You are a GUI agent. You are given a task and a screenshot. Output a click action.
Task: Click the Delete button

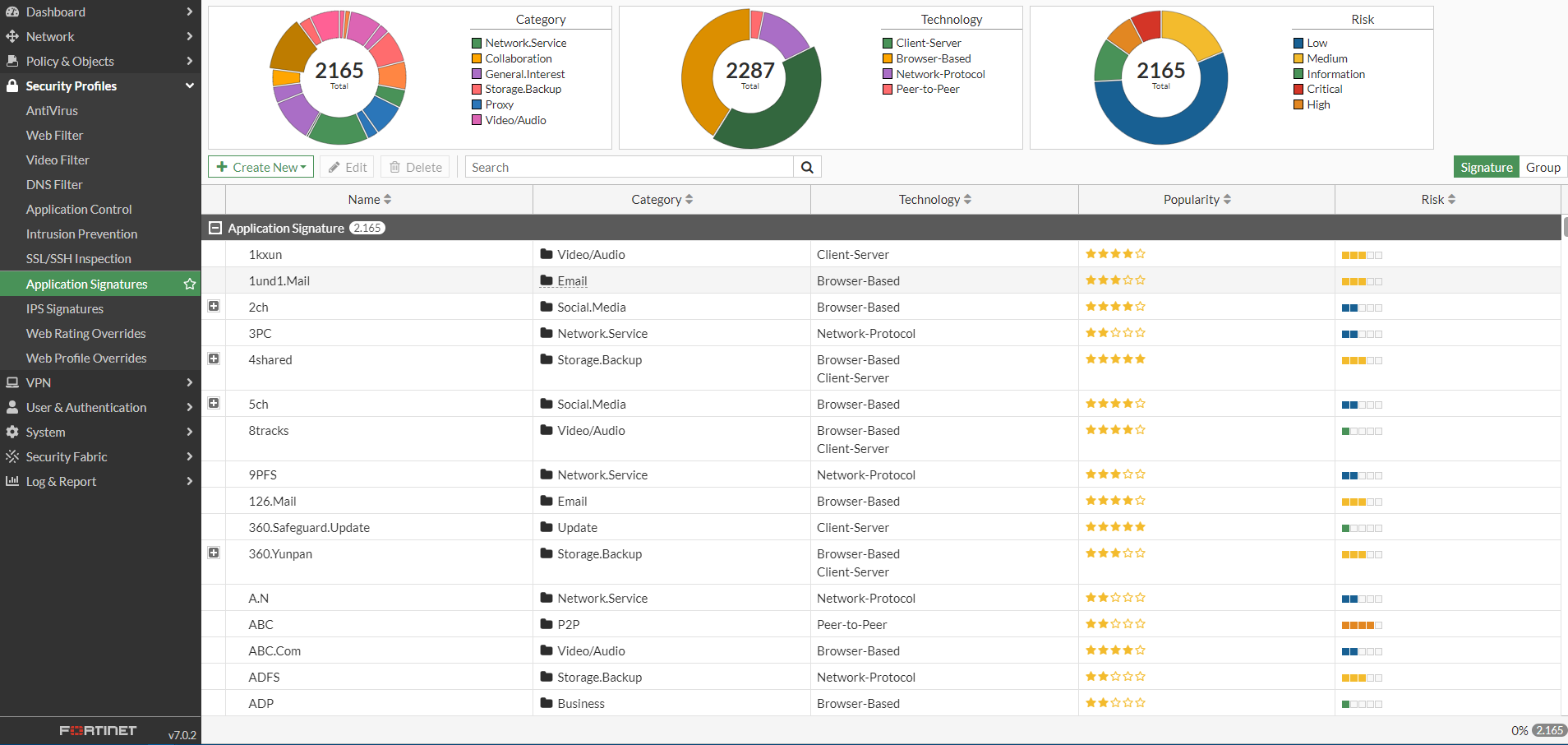coord(415,168)
